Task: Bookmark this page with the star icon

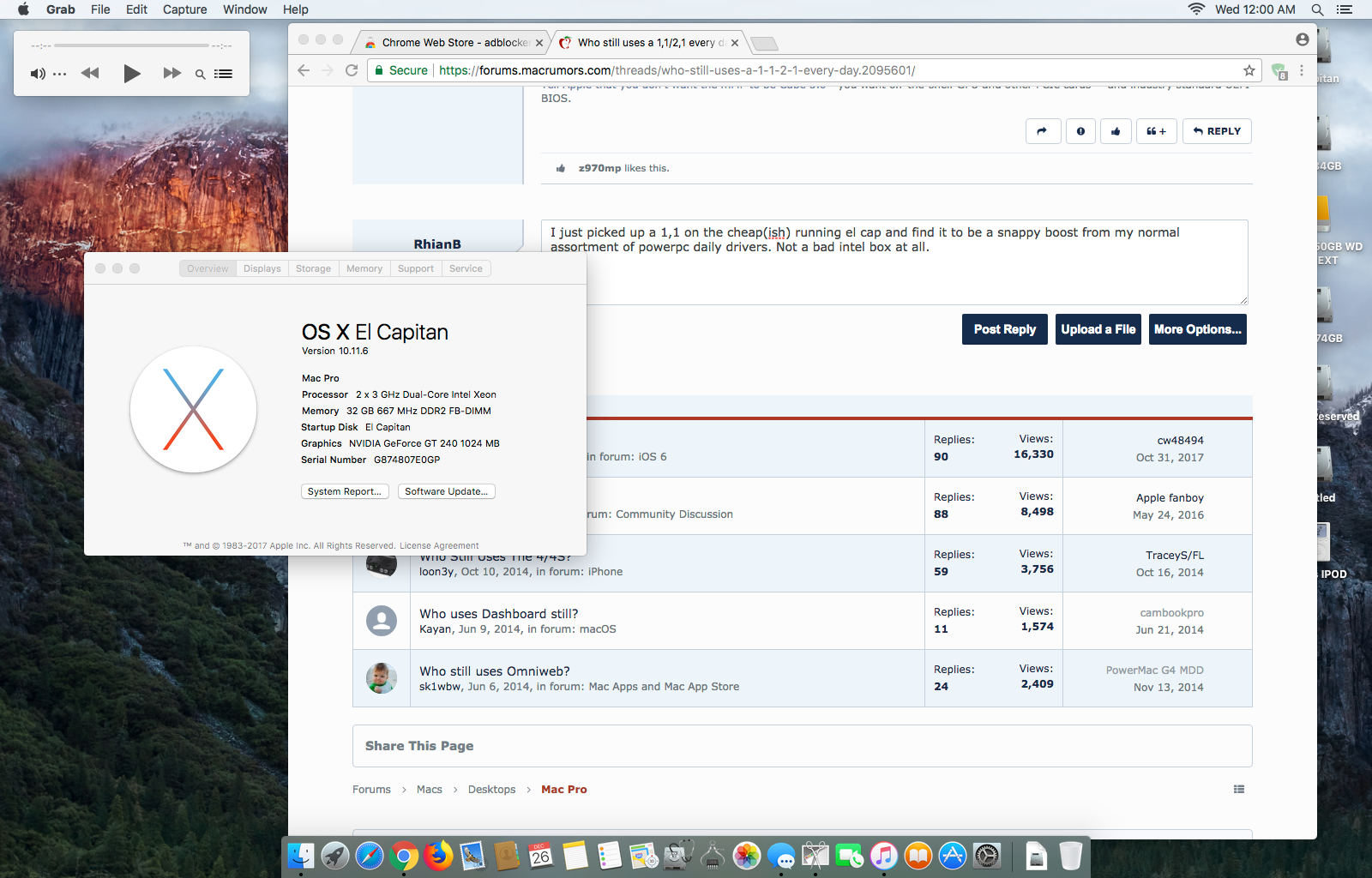Action: (x=1249, y=70)
